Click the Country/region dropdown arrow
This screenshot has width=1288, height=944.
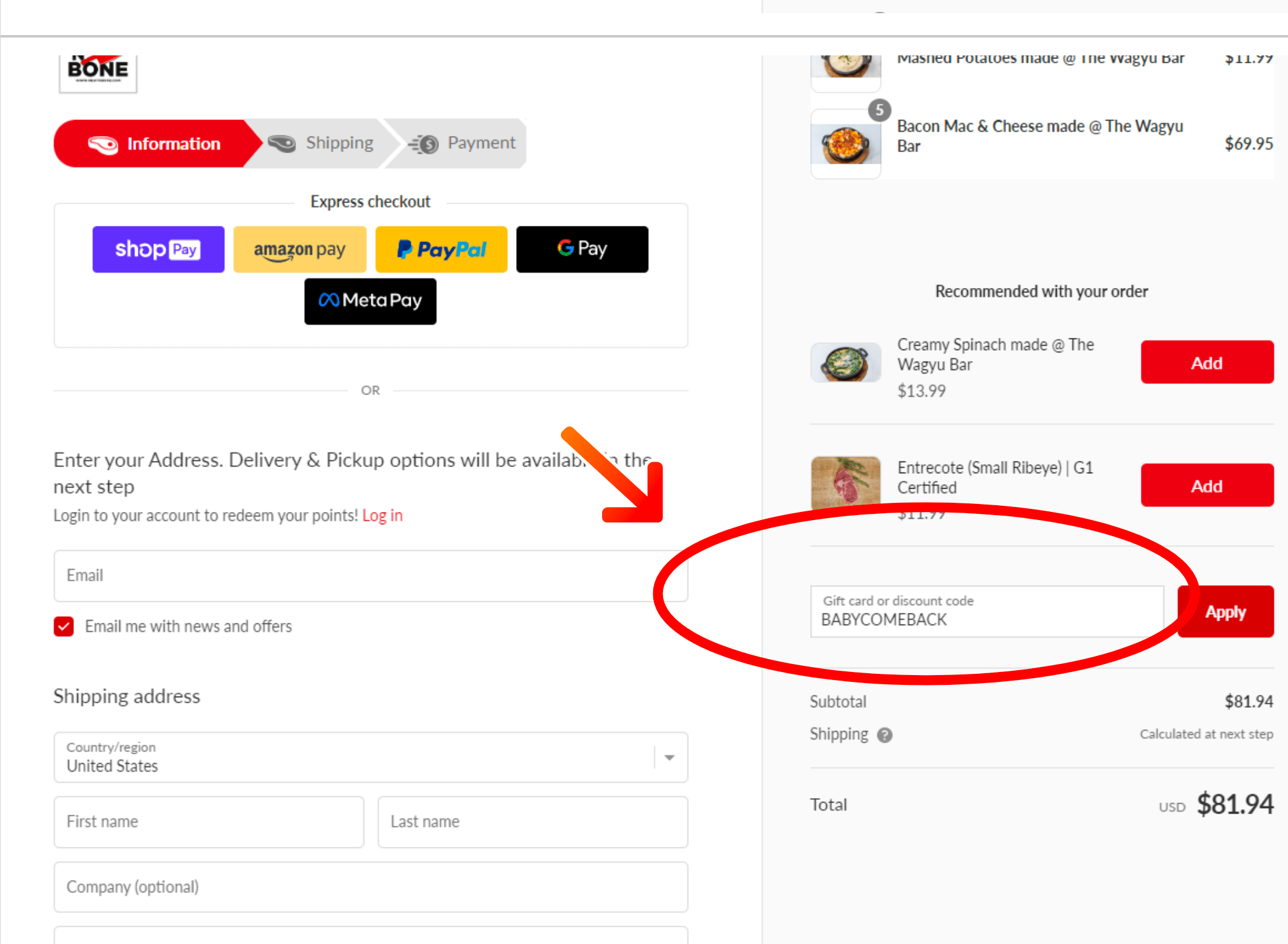(669, 758)
